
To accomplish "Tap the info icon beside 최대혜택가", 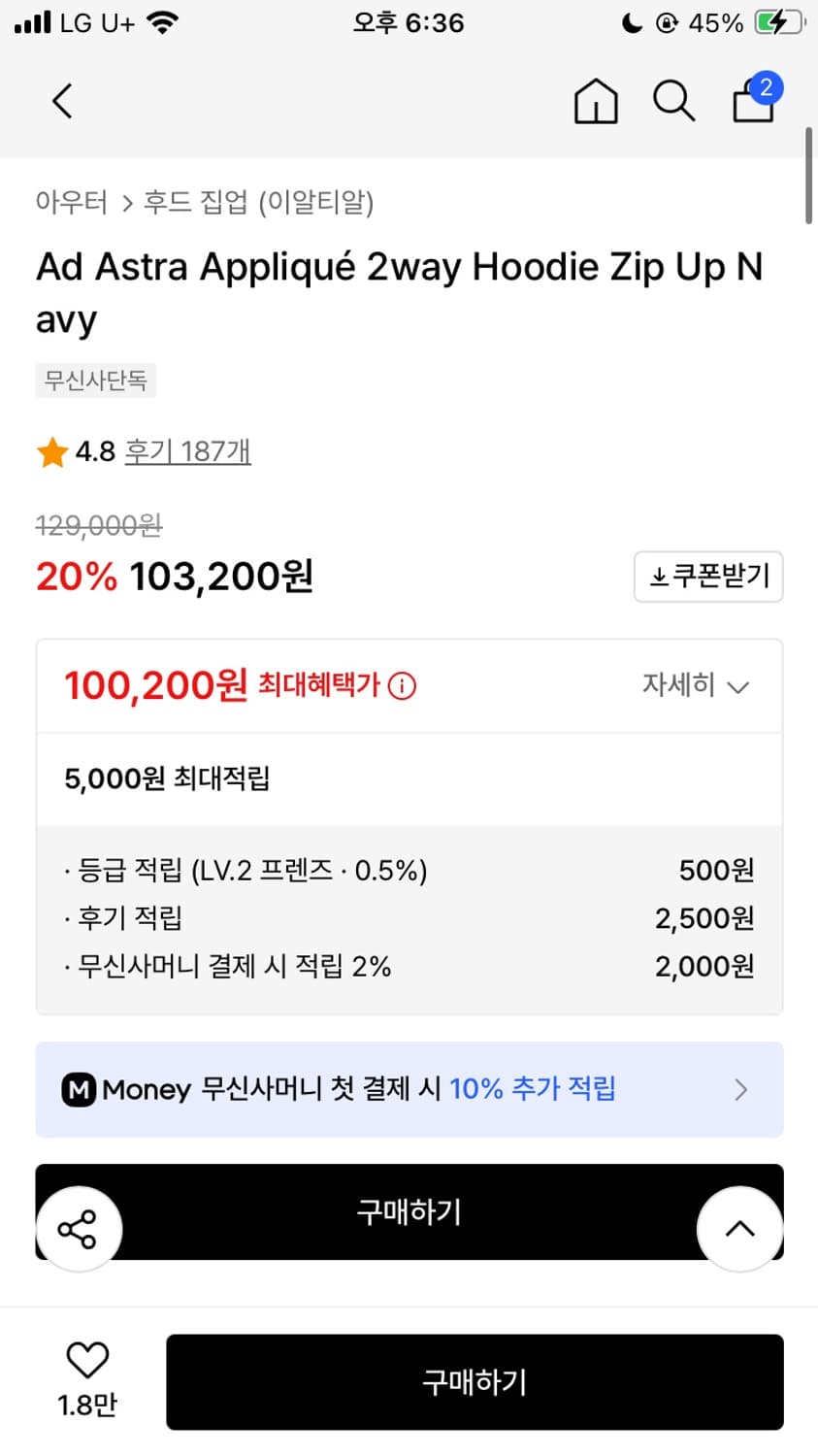I will click(x=402, y=686).
